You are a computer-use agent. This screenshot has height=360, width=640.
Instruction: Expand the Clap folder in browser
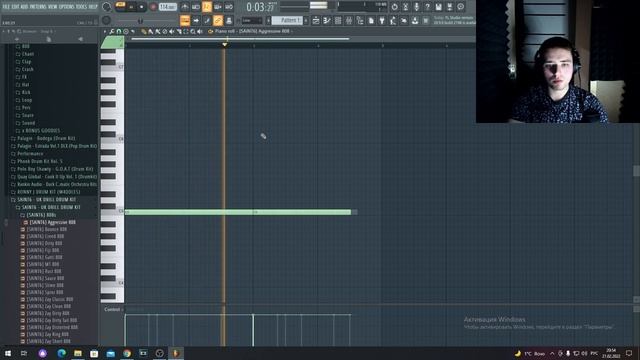pyautogui.click(x=26, y=62)
